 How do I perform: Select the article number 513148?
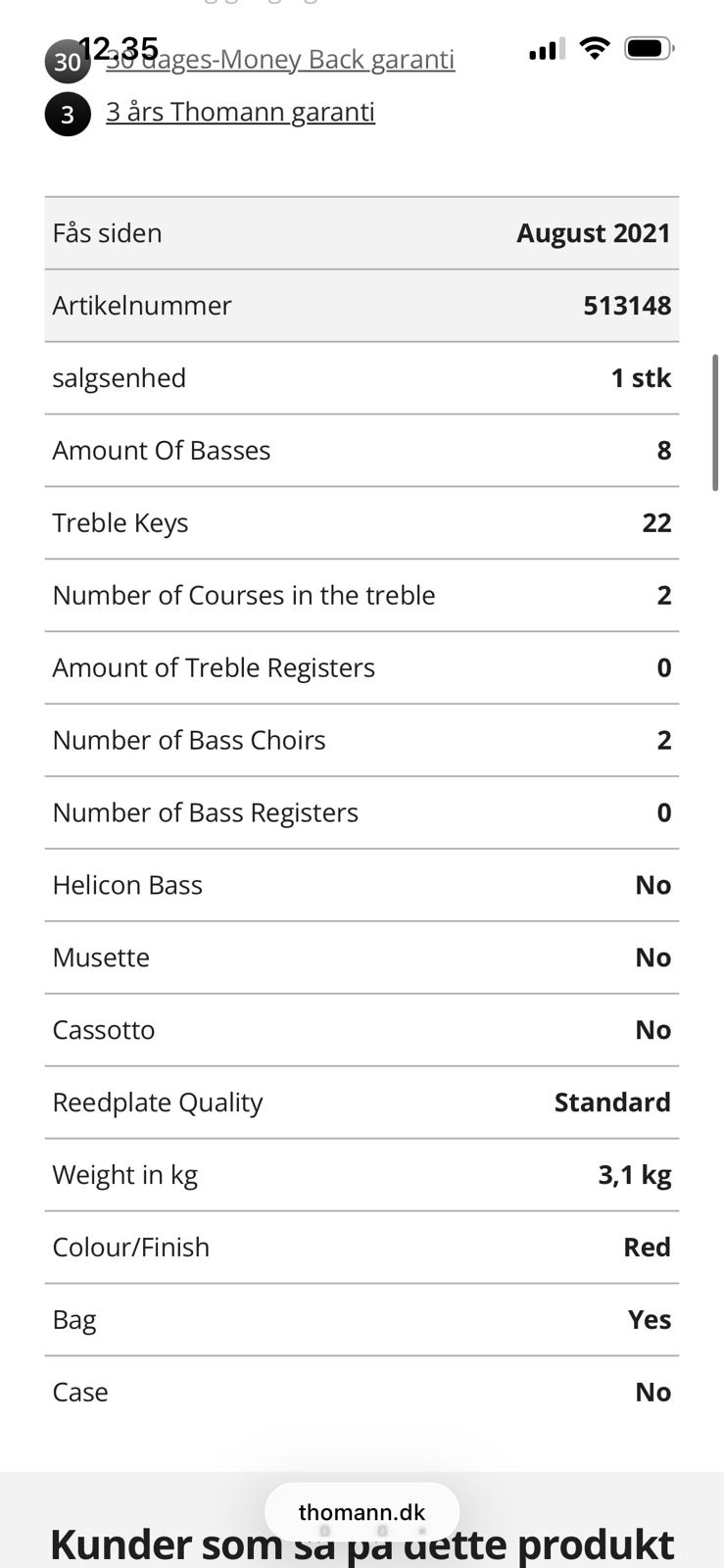627,306
